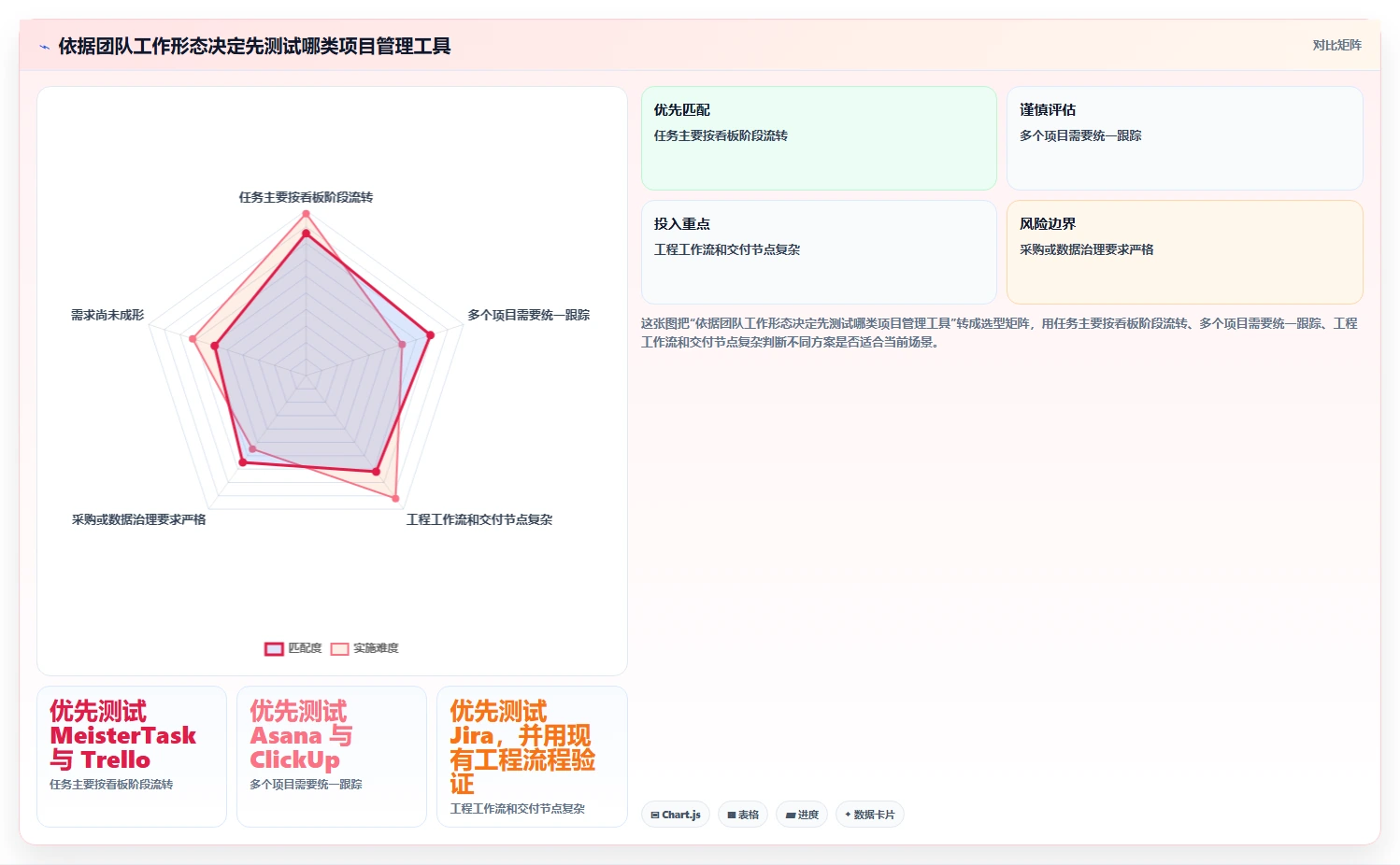Click 工程工作流和交付节点复杂 text in 投入重点 card
This screenshot has height=865, width=1400.
click(x=727, y=249)
